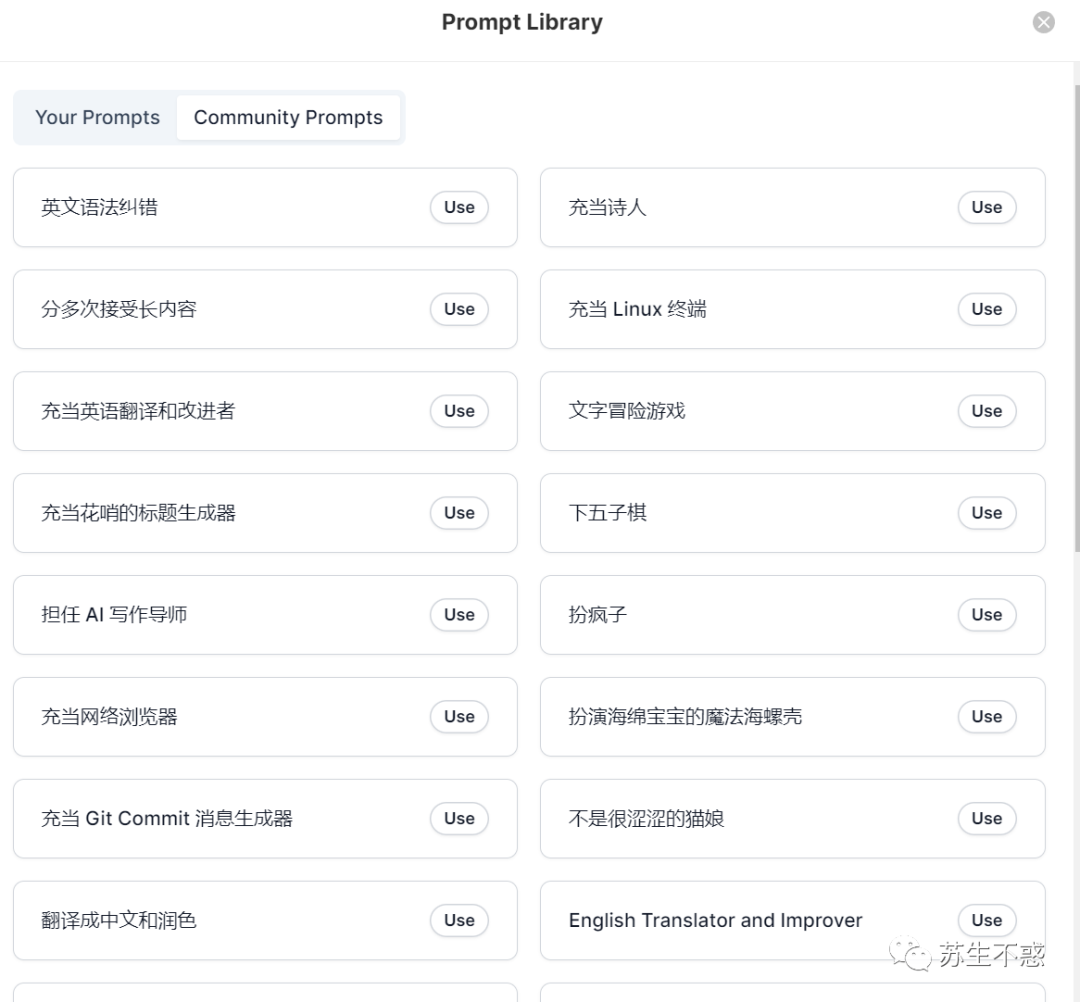Click the 充当 Git Commit 消息生成器 title
Screen dimensions: 1080x1002
[167, 819]
